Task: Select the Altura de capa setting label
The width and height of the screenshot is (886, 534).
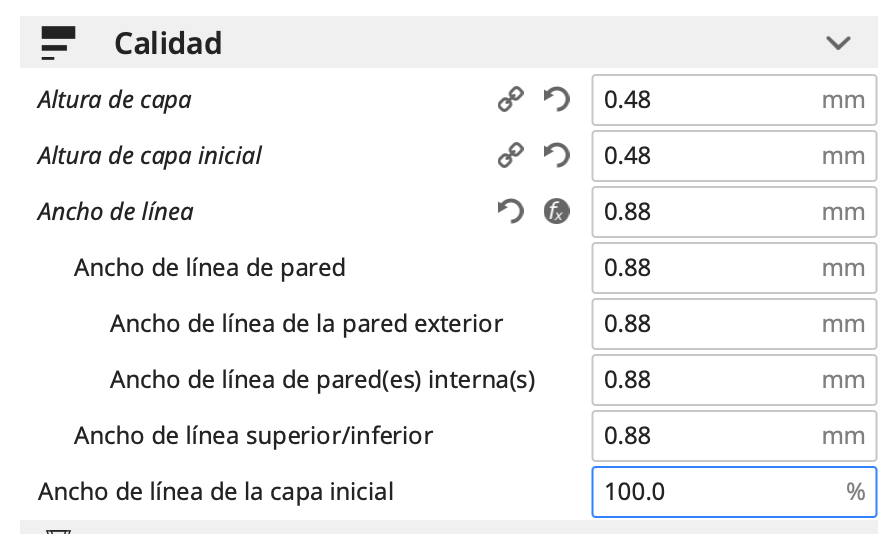Action: point(114,100)
